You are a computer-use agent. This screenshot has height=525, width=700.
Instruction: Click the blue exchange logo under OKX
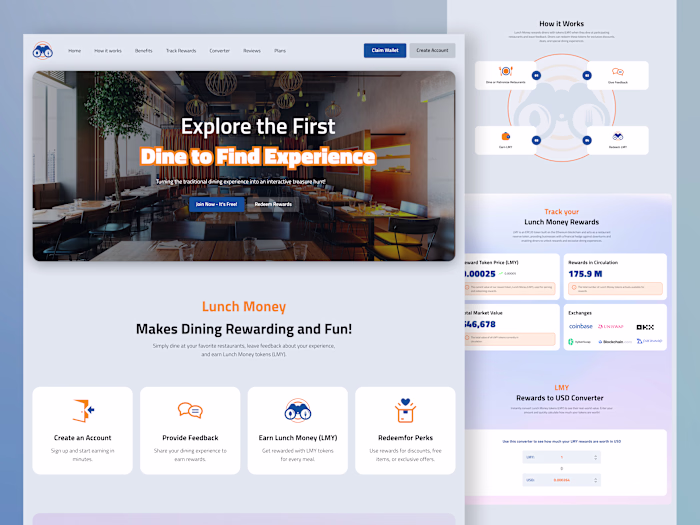[650, 341]
